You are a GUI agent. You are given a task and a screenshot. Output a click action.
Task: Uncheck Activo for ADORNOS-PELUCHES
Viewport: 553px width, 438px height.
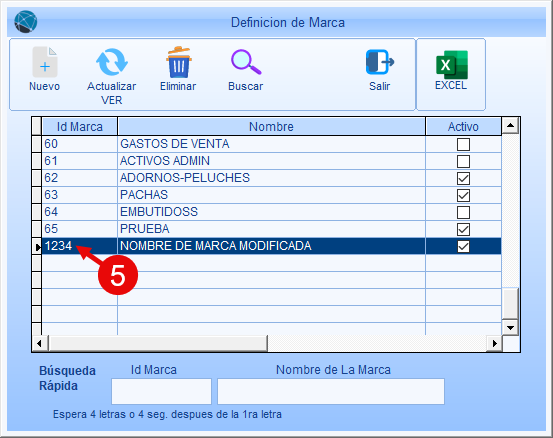tap(463, 178)
